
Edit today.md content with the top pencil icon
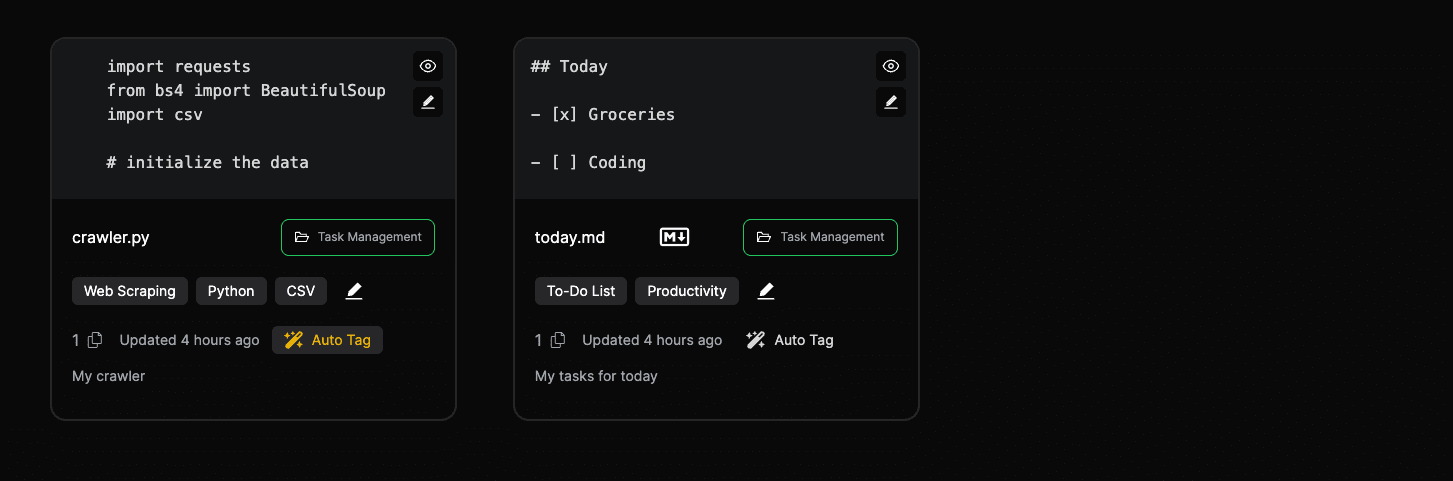pyautogui.click(x=891, y=102)
